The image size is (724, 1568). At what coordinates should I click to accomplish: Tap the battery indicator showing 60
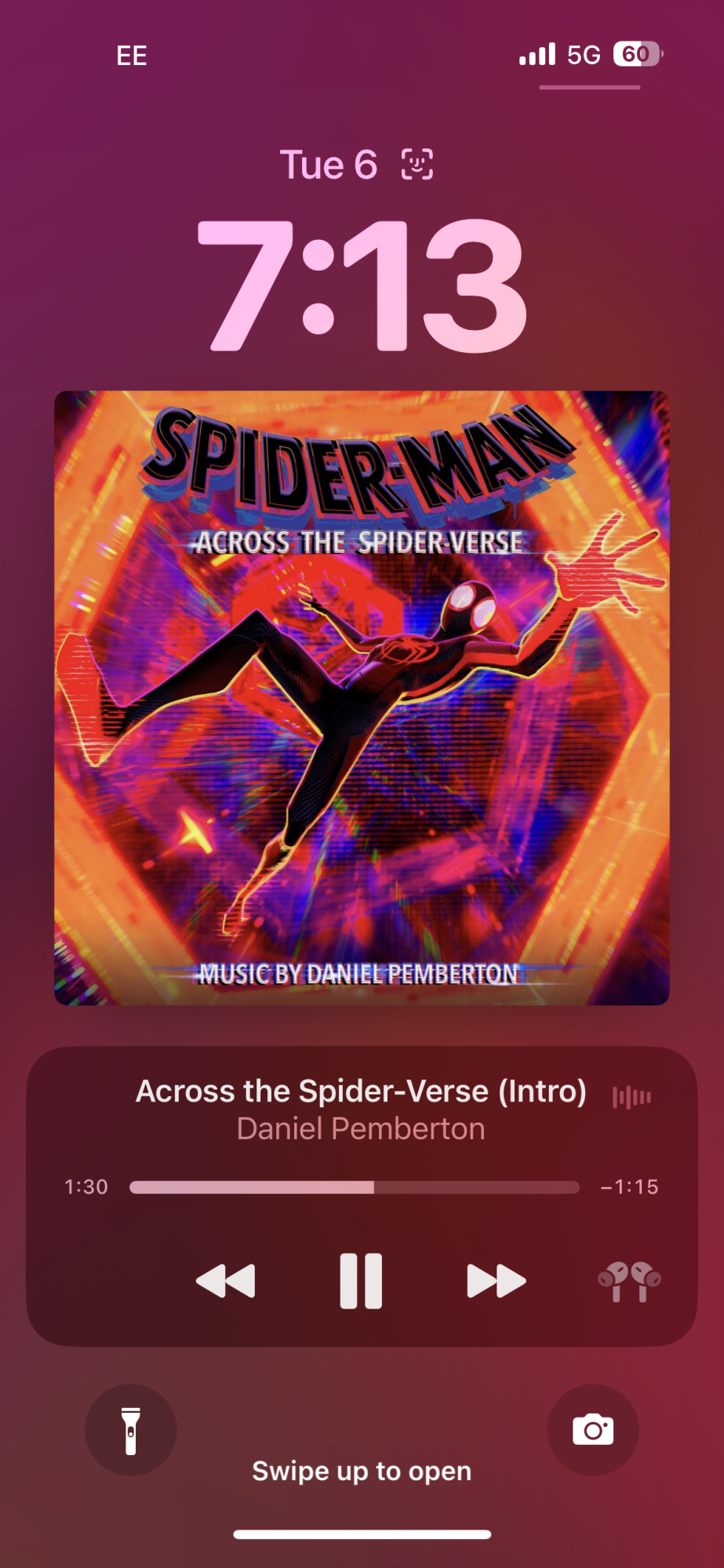point(639,54)
